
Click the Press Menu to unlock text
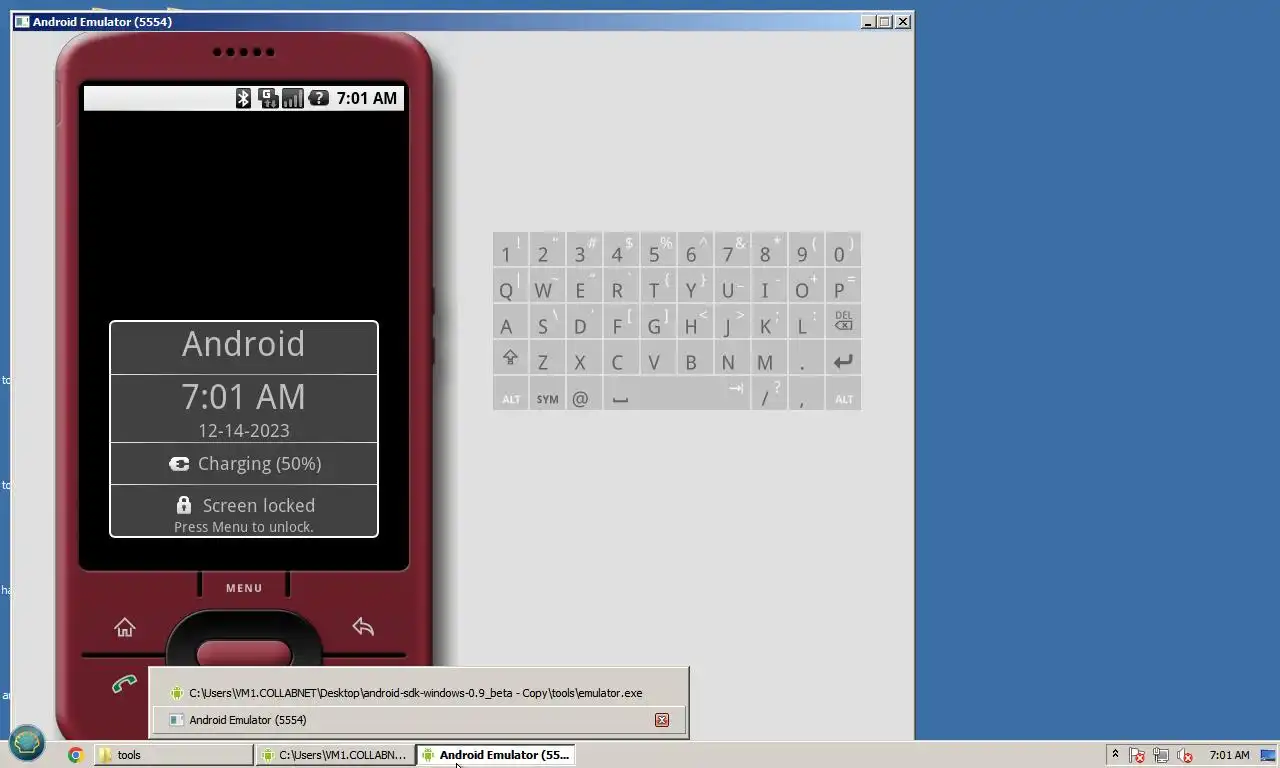(244, 527)
